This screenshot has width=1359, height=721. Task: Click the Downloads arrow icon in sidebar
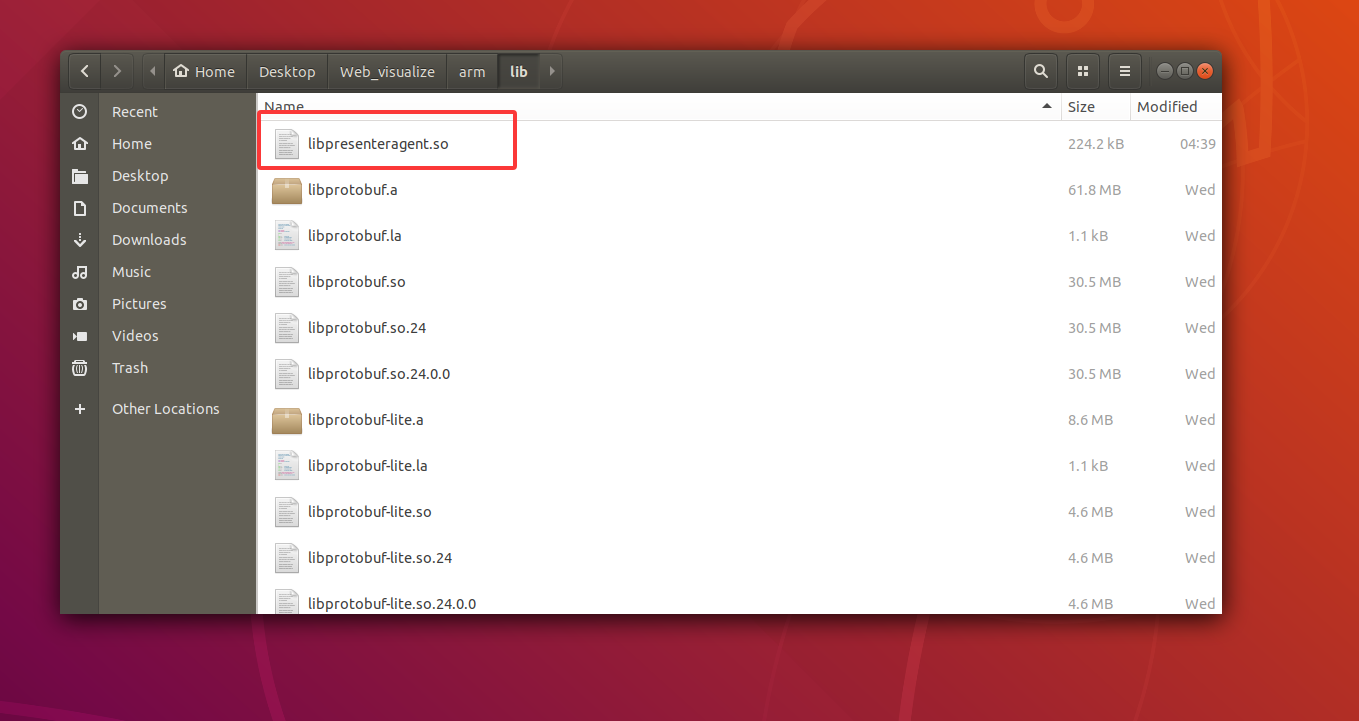80,240
